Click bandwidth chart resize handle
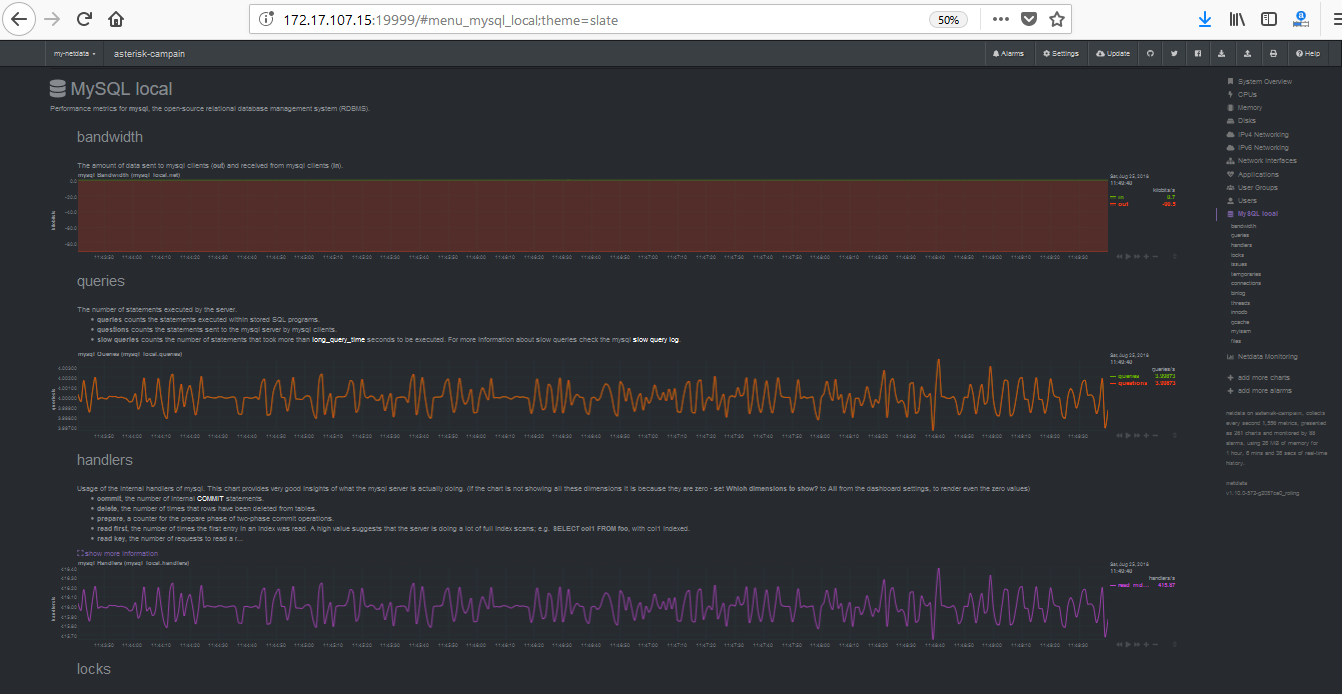The height and width of the screenshot is (694, 1342). [x=1174, y=256]
